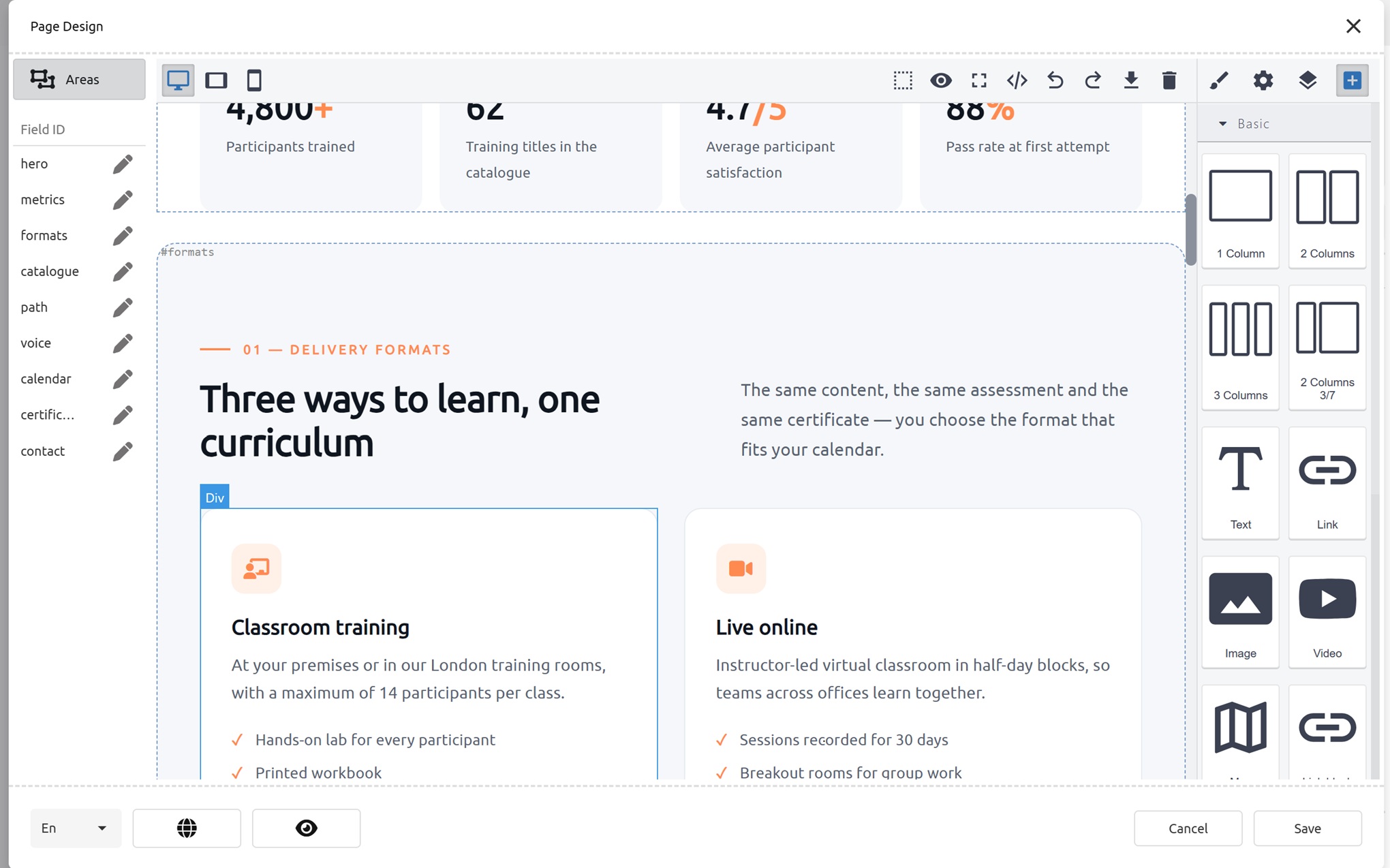1390x868 pixels.
Task: Switch to desktop device preview
Action: [x=178, y=80]
